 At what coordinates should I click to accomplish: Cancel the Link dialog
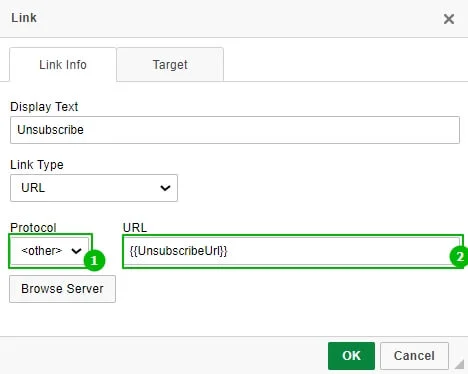coord(414,356)
